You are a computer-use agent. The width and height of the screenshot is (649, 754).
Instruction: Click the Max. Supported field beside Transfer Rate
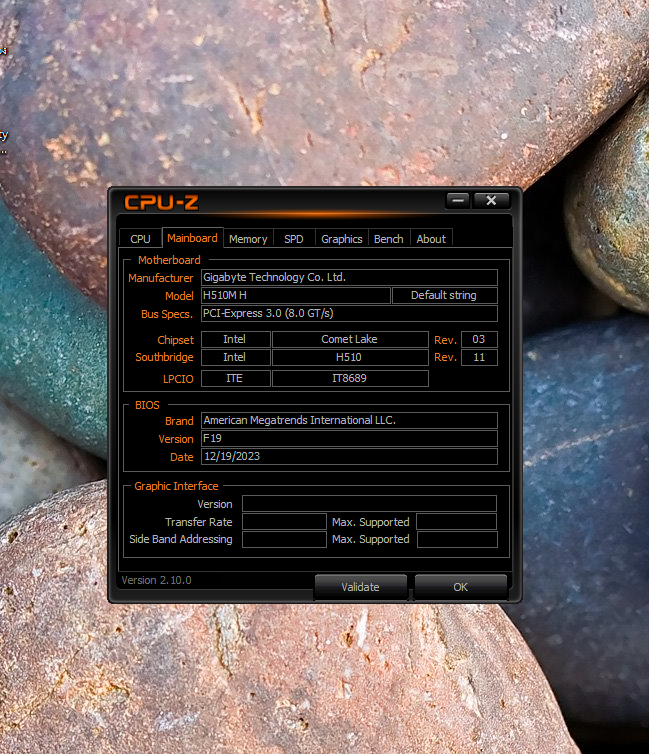point(457,522)
